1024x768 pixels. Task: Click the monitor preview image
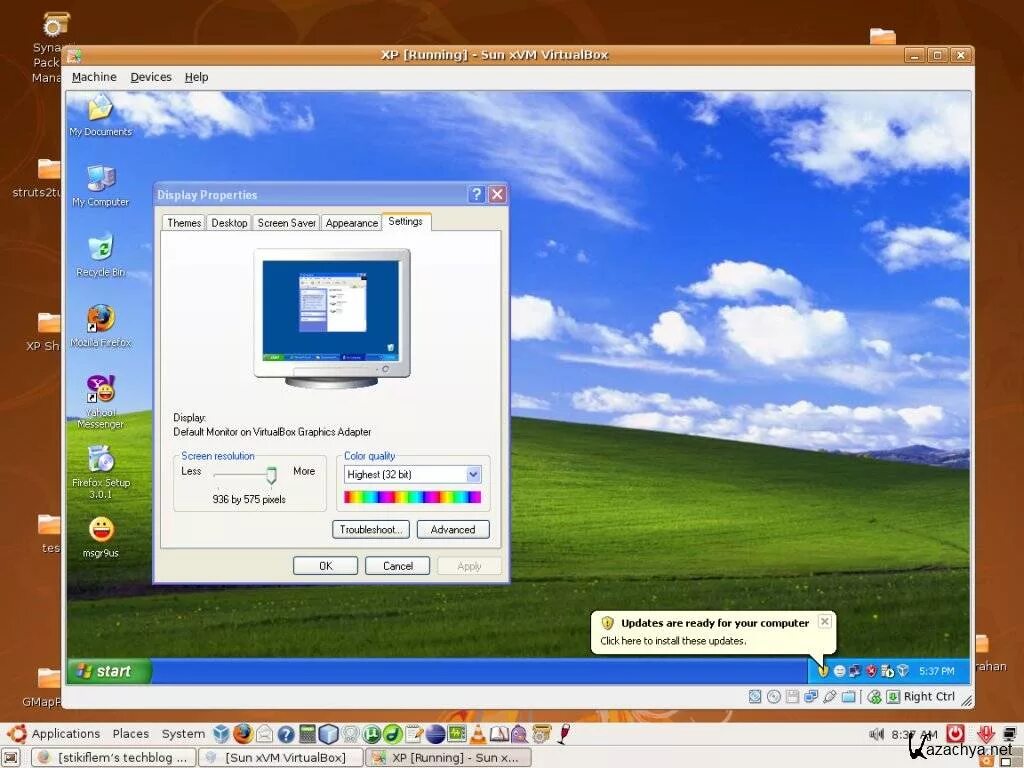coord(332,317)
